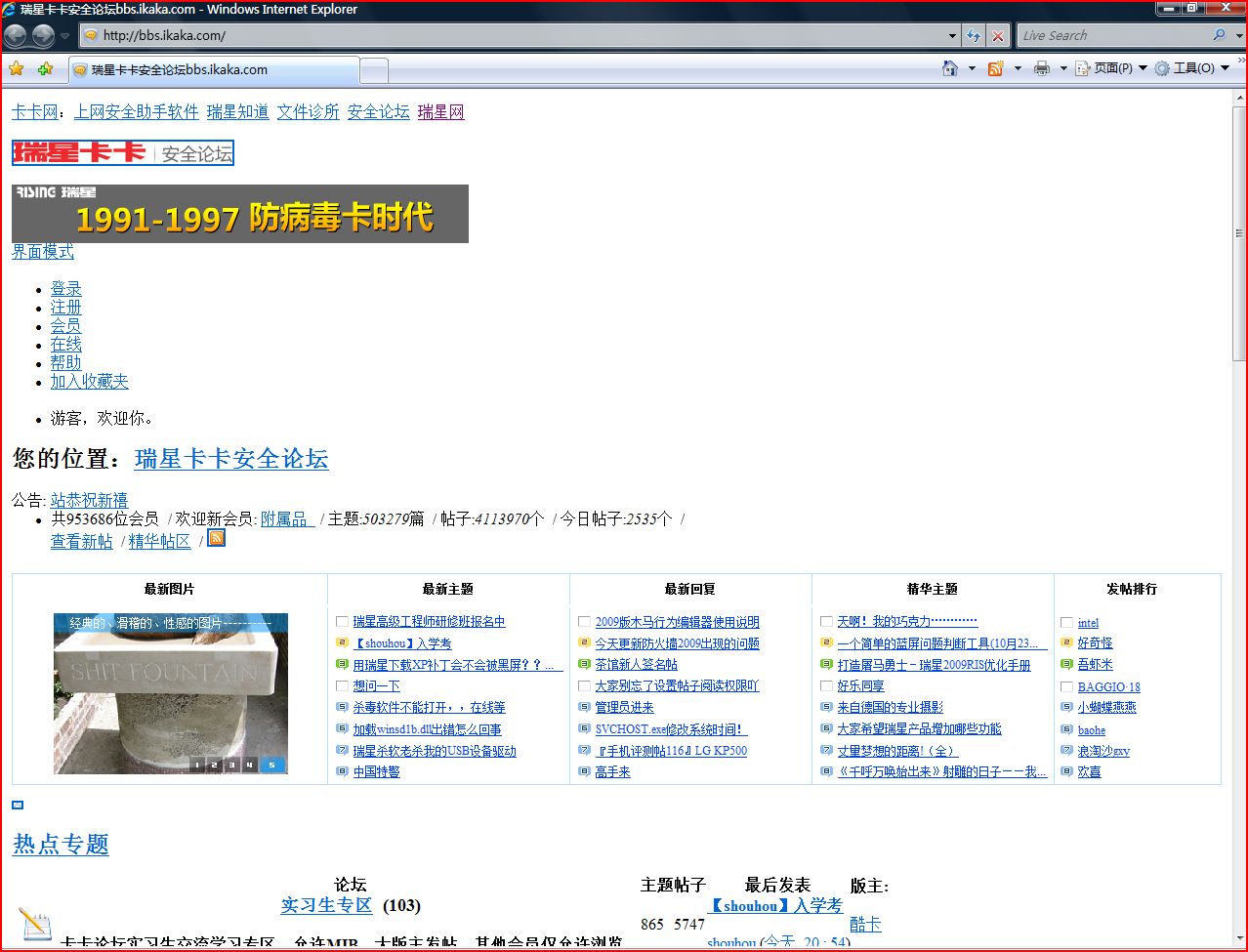Click the empty box before 天啊！我的巧克力
Image resolution: width=1248 pixels, height=952 pixels.
click(826, 621)
